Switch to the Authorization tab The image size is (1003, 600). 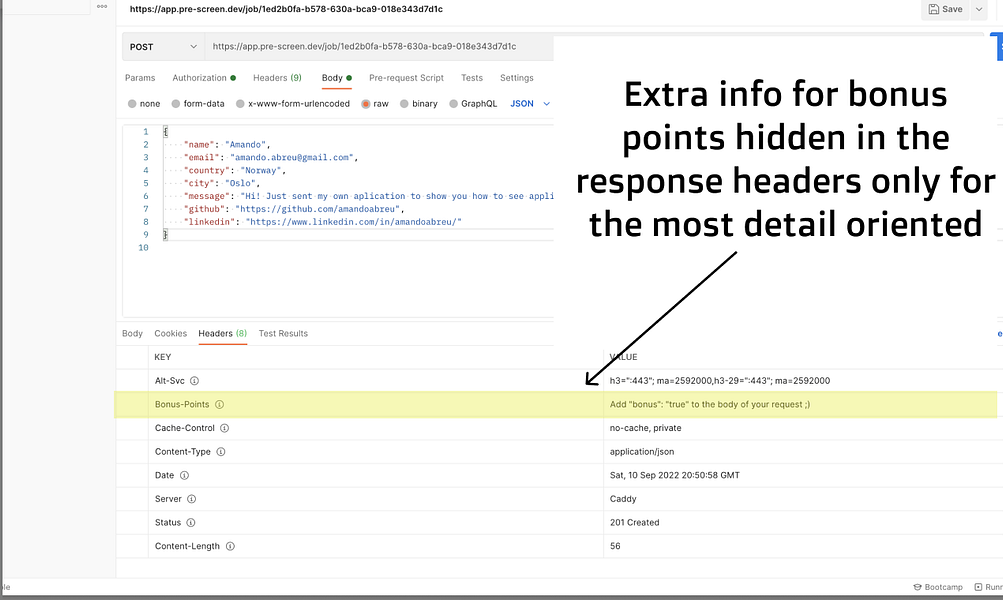click(x=204, y=78)
